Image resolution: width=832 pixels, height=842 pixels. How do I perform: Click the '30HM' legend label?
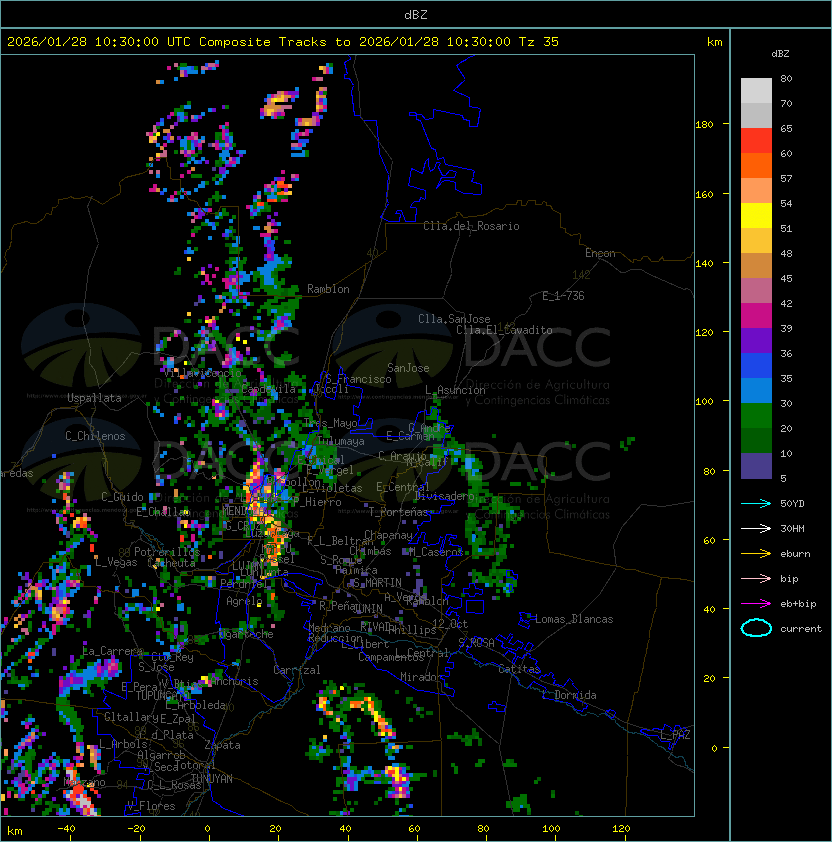[792, 528]
